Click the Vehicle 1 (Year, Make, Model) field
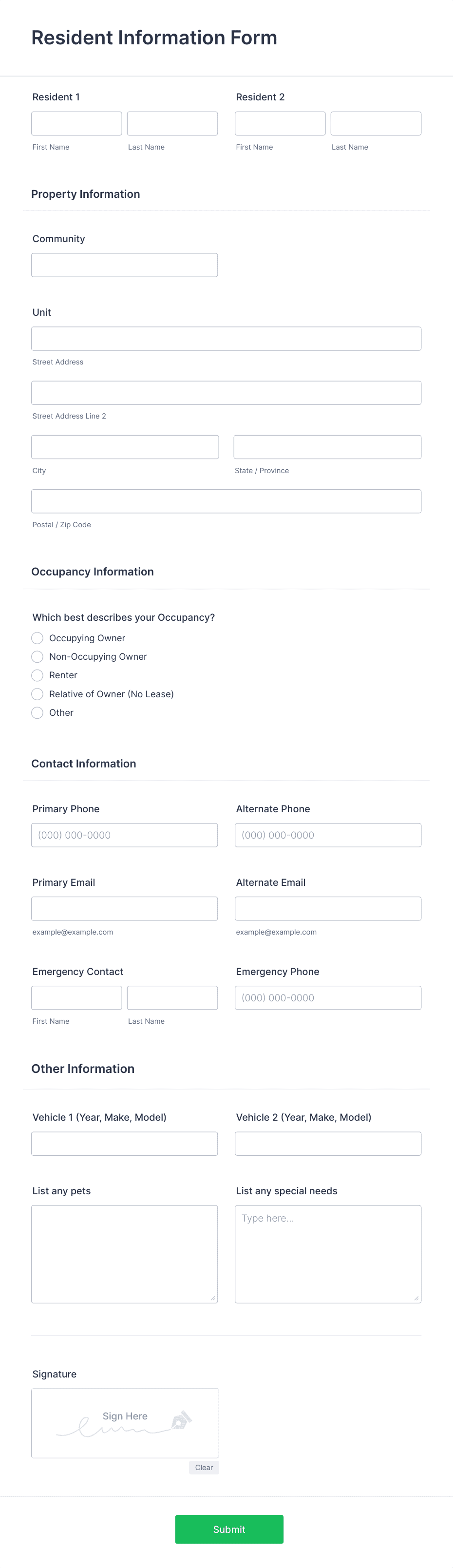The image size is (453, 1568). 124,1144
